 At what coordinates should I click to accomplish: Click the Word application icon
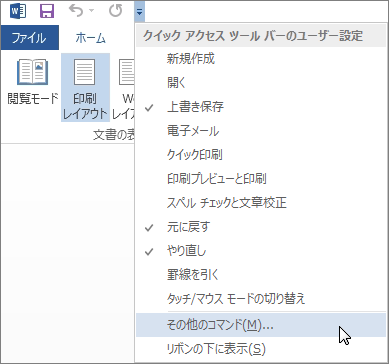[x=18, y=12]
